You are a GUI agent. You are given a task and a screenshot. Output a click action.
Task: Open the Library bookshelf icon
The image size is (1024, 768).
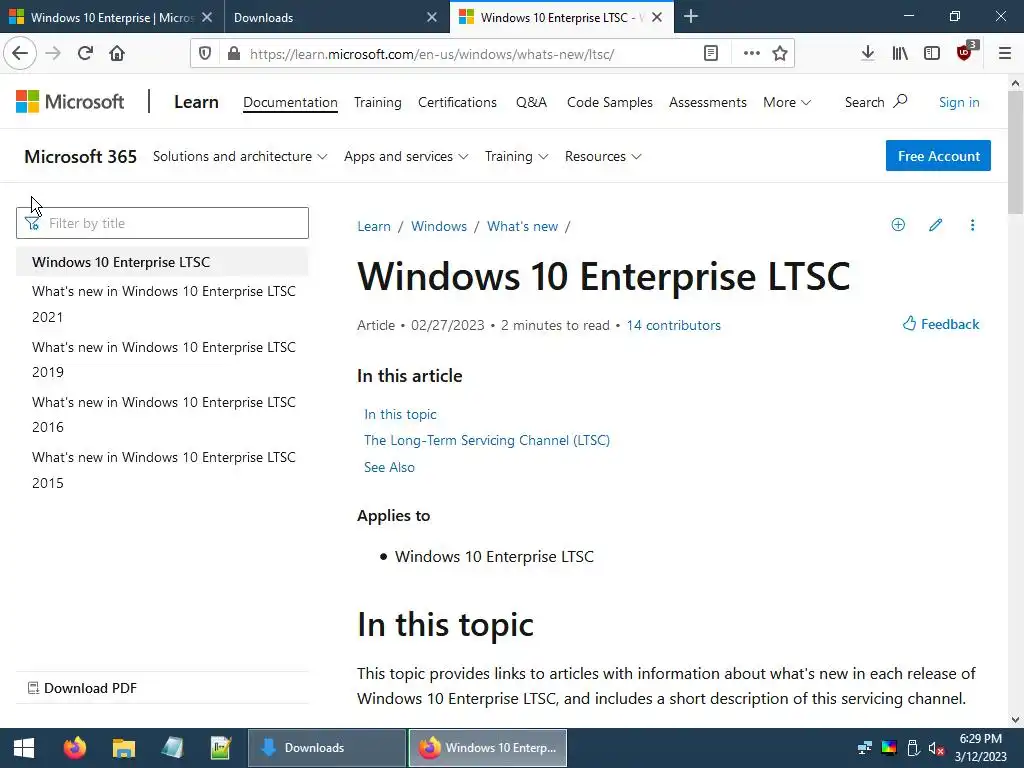point(900,54)
